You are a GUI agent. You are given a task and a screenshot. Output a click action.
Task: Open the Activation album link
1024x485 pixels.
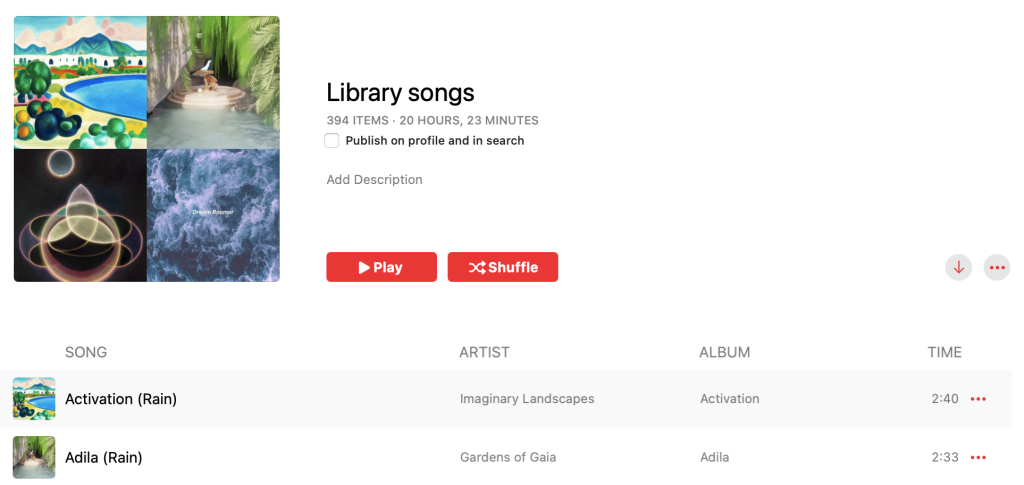pos(730,399)
